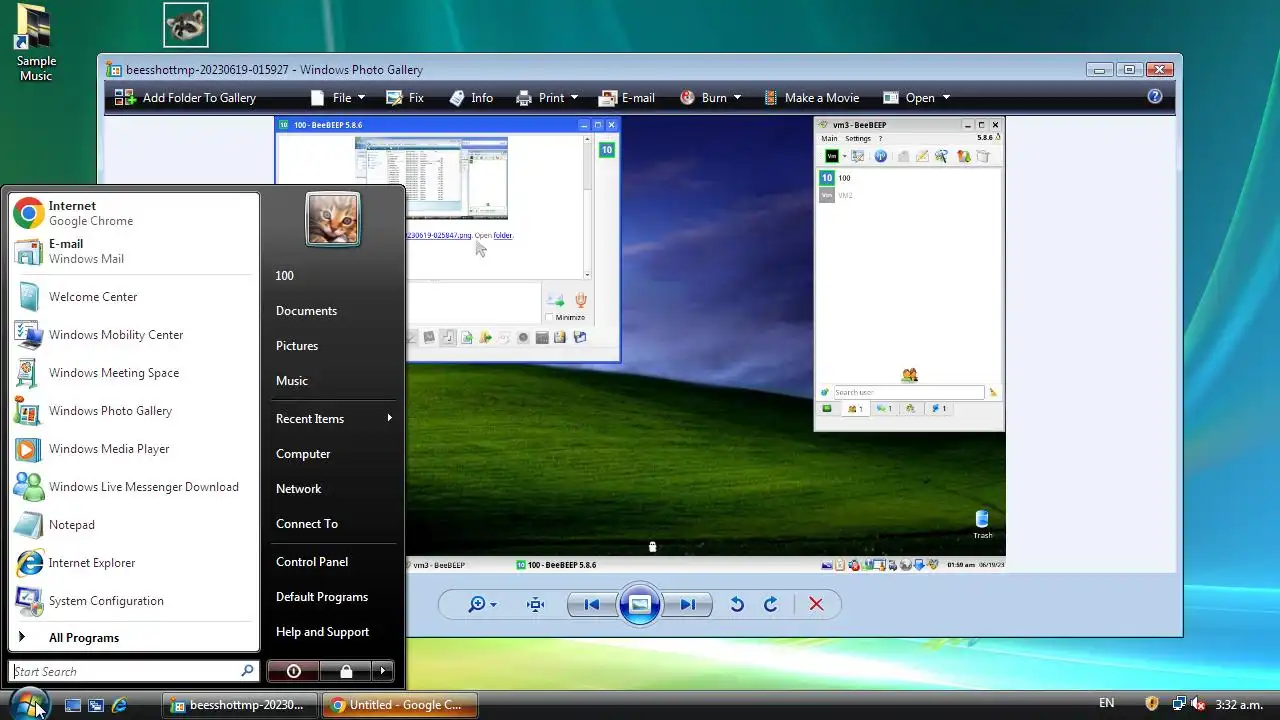The image size is (1280, 720).
Task: Switch to beesshottmp taskbar button
Action: tap(240, 705)
